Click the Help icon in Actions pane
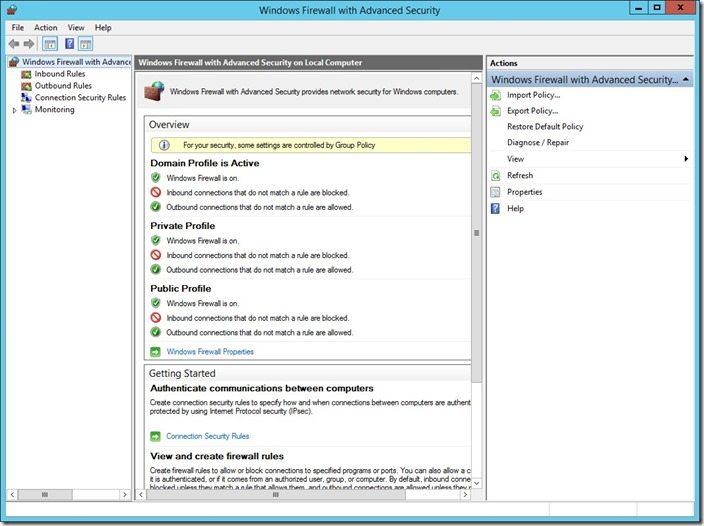704x526 pixels. (x=495, y=208)
